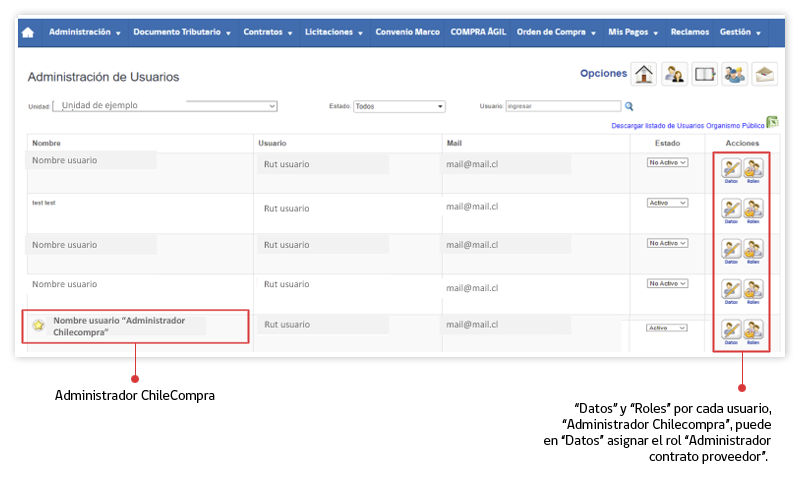Click the Opciones label
The image size is (800, 477).
[604, 73]
